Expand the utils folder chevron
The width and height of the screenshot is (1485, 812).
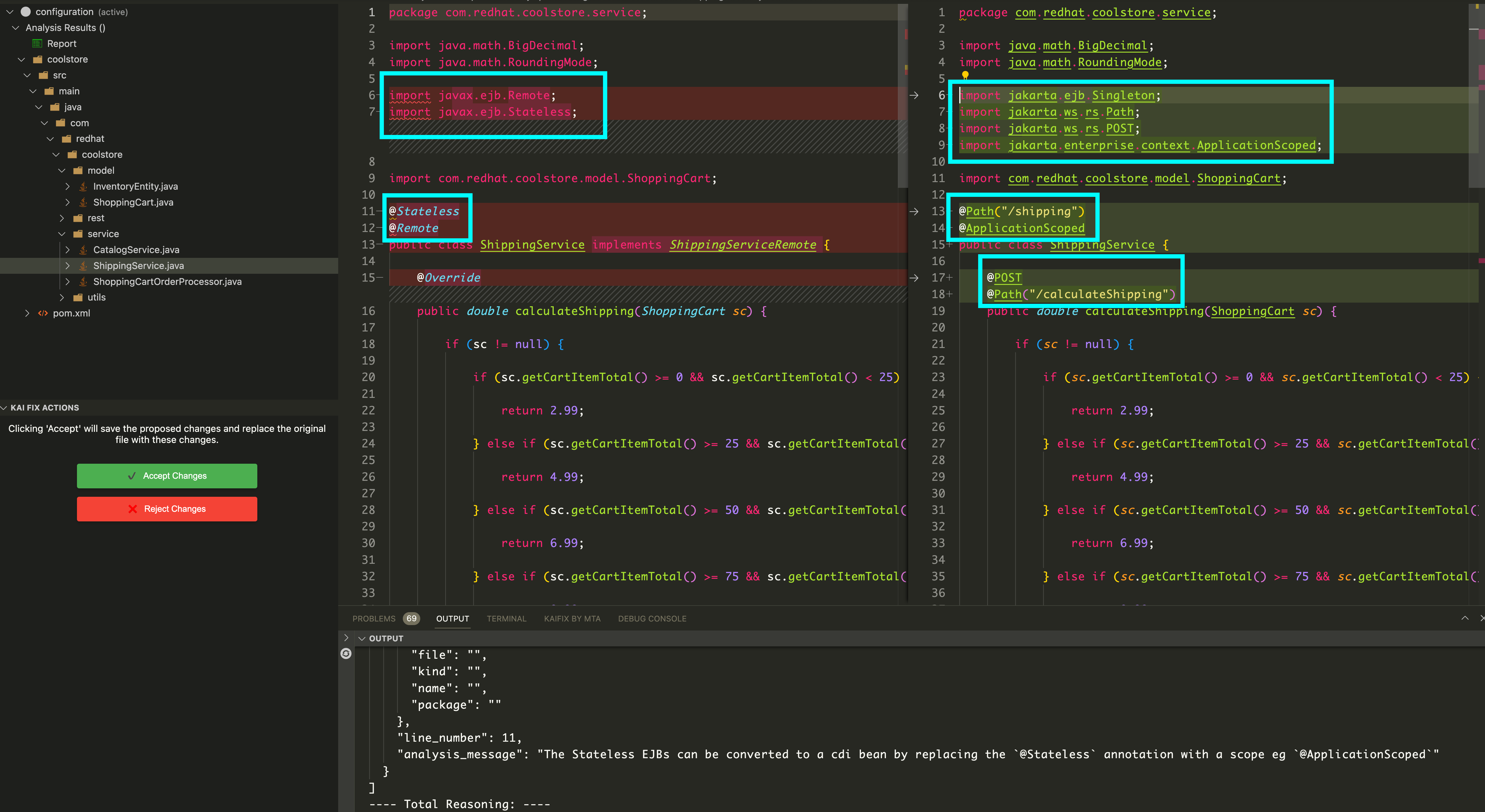[x=62, y=298]
